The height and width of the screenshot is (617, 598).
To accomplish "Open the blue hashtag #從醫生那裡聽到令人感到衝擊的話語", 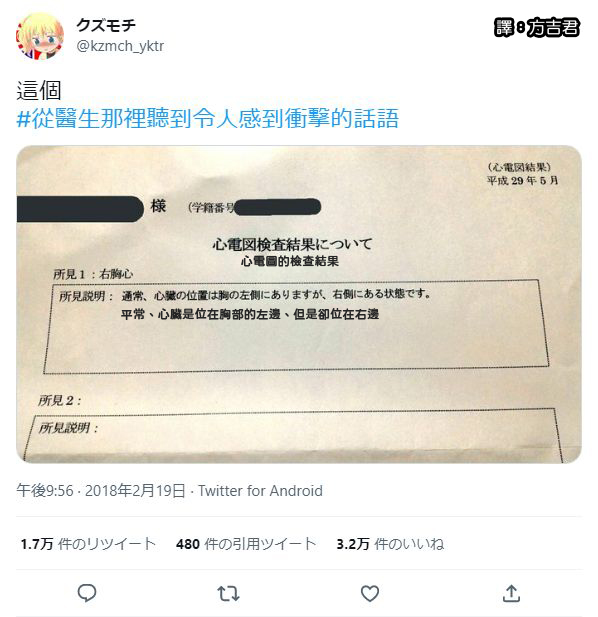I will (x=208, y=118).
